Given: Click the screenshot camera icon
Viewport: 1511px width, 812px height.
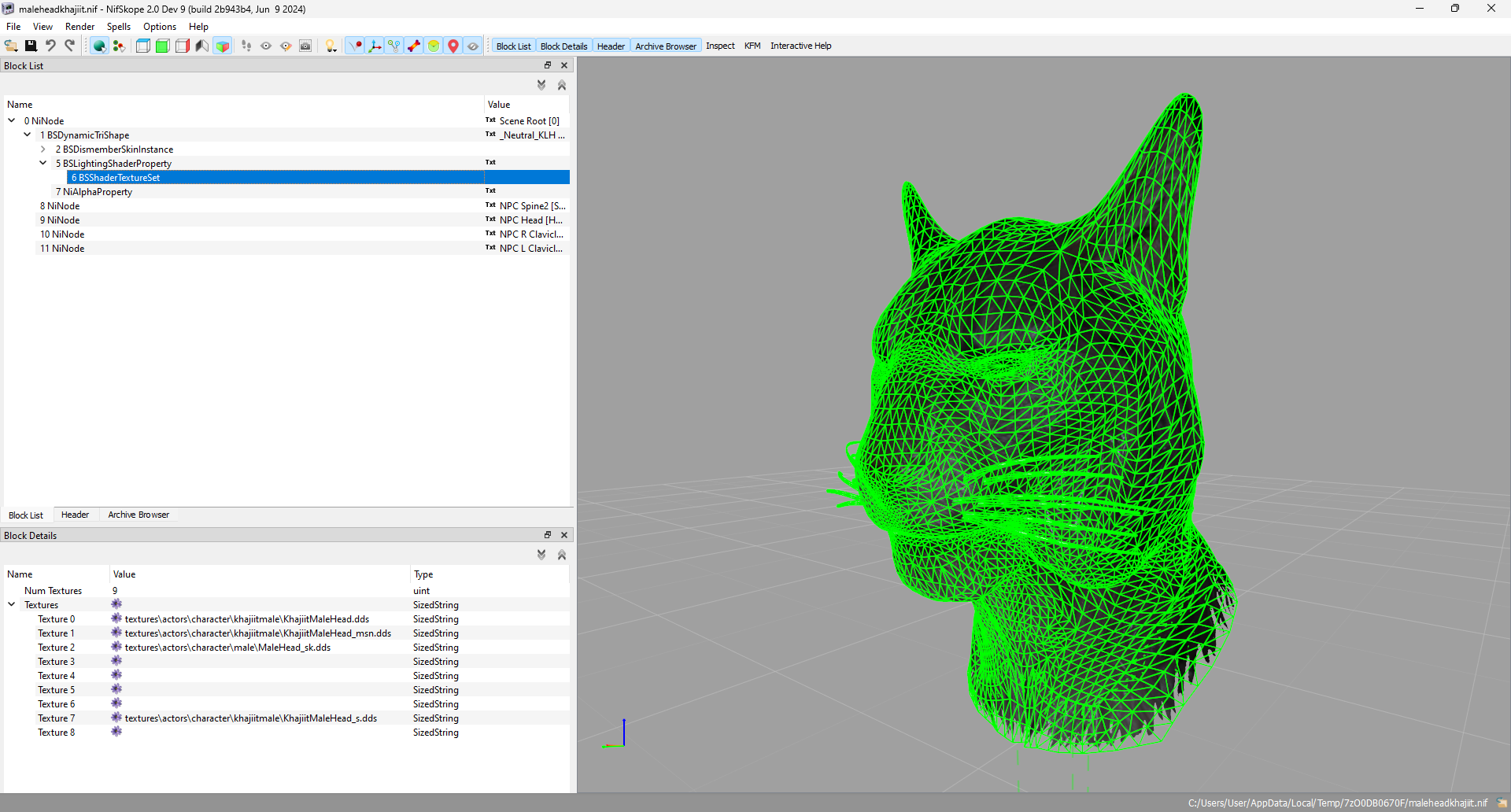Looking at the screenshot, I should point(305,46).
